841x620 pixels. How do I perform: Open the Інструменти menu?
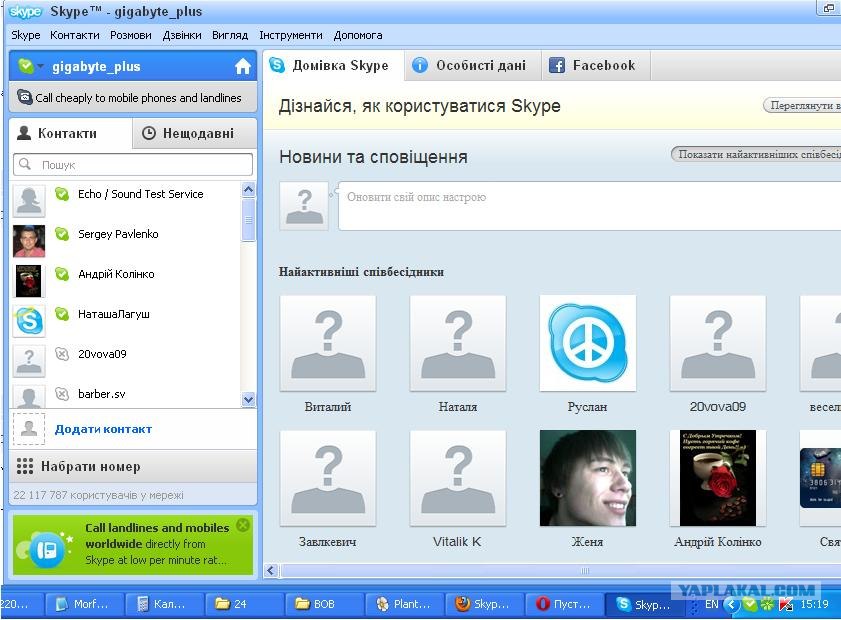(x=291, y=35)
